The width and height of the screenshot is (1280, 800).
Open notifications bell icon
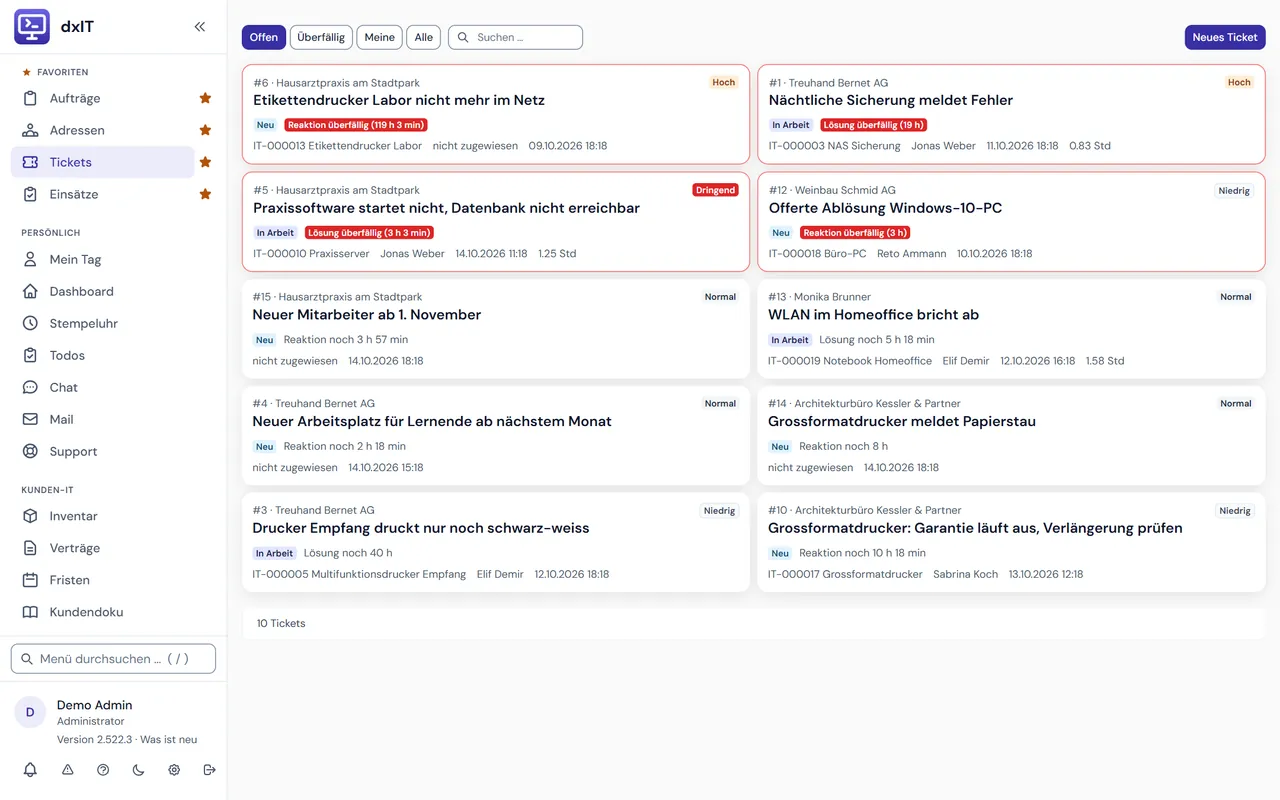tap(30, 770)
